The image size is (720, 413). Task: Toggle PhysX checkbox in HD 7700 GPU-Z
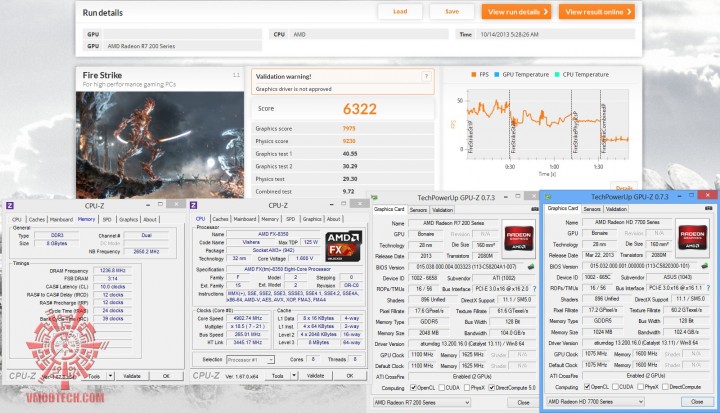(640, 387)
